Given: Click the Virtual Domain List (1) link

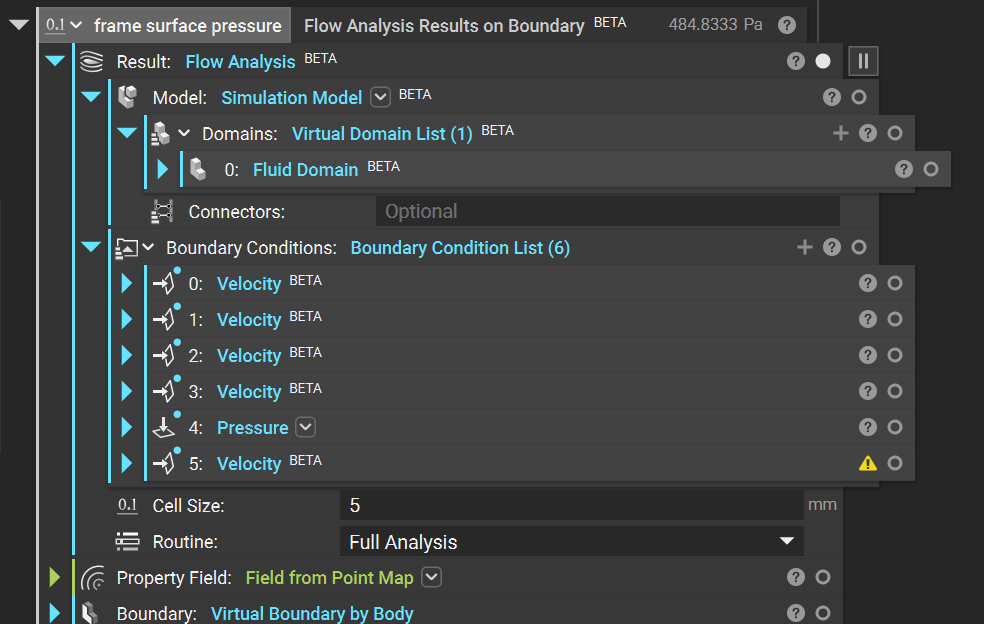Looking at the screenshot, I should pos(382,134).
